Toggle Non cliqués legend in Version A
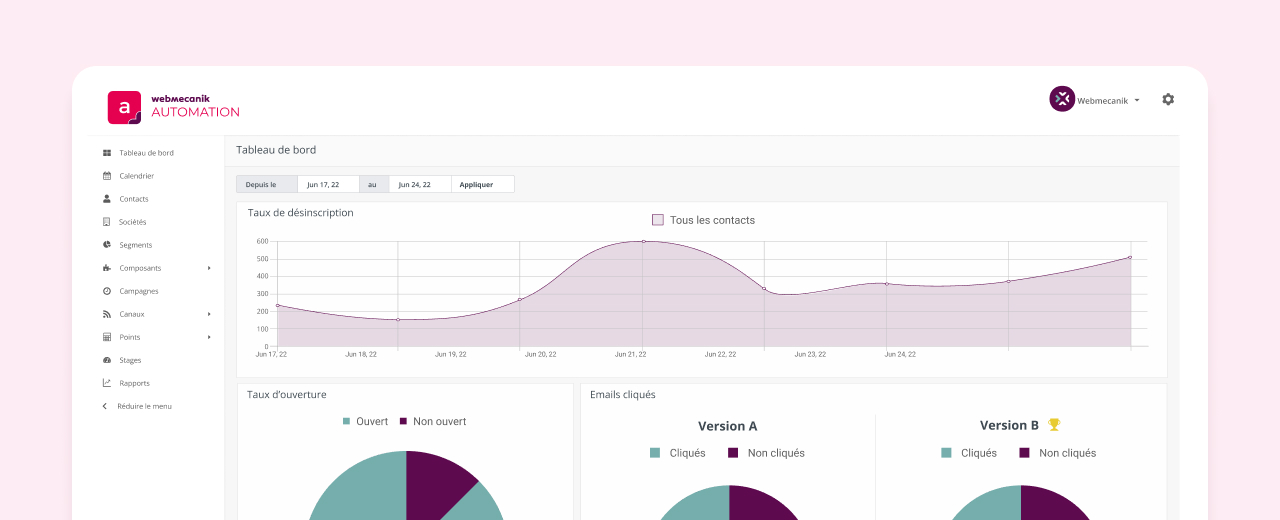This screenshot has height=520, width=1280. (x=766, y=453)
